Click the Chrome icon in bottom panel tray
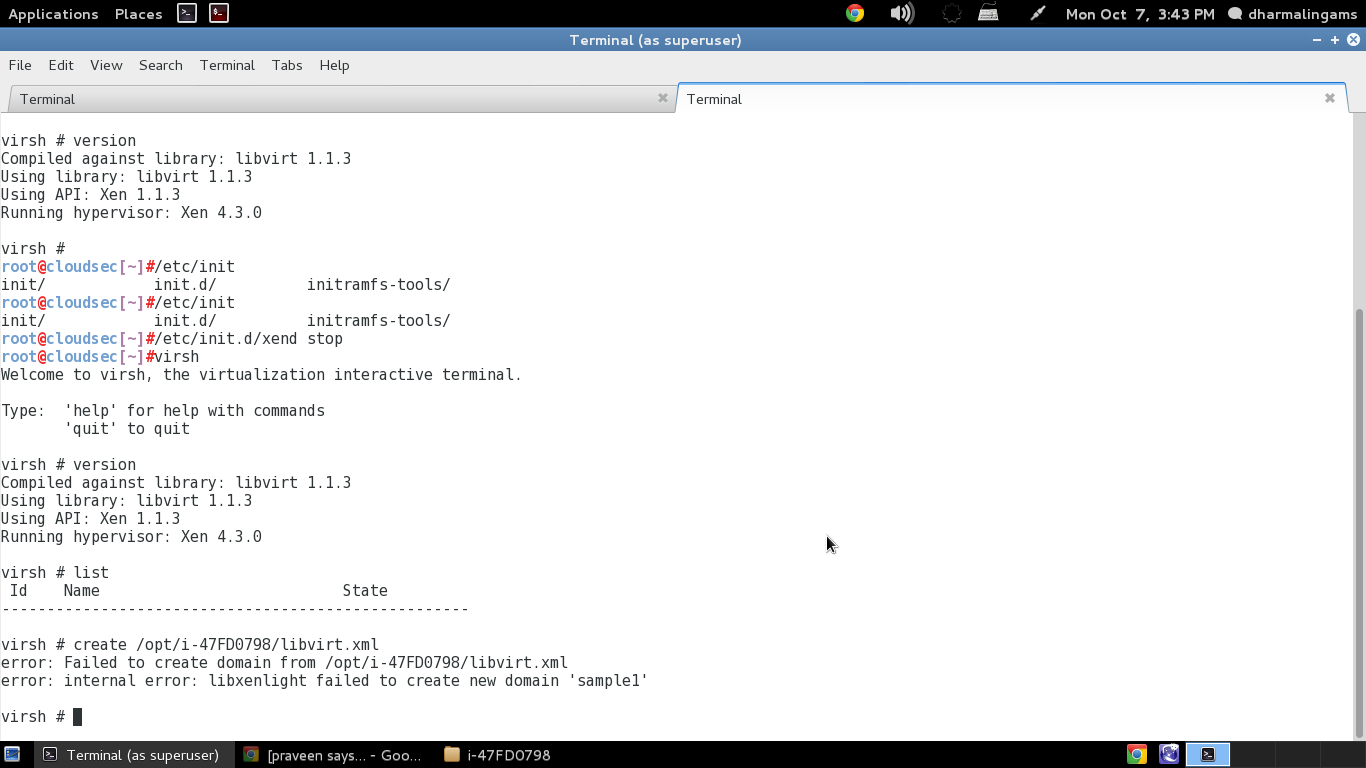This screenshot has width=1366, height=768. pyautogui.click(x=1137, y=755)
